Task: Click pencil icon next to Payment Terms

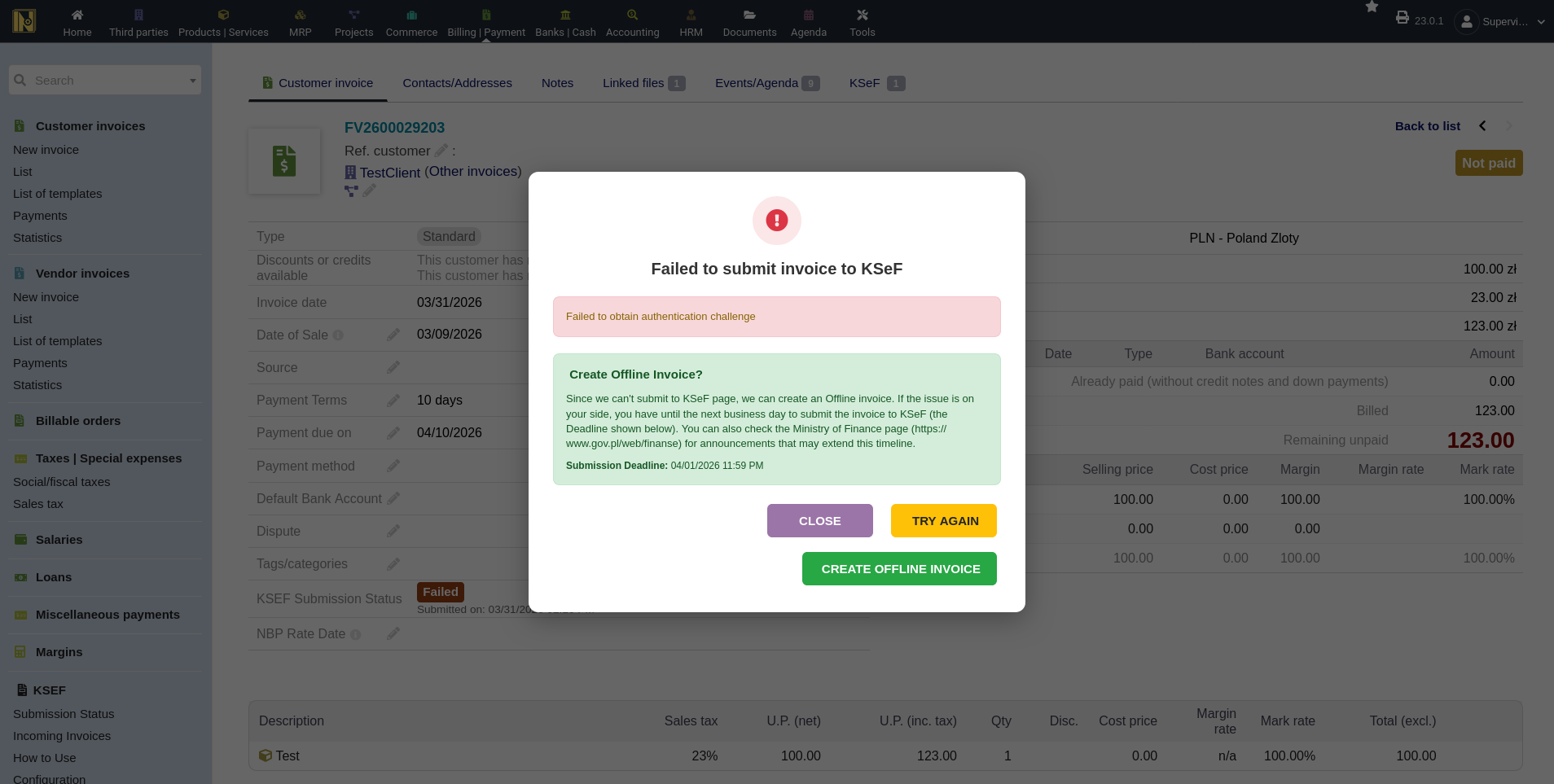Action: coord(393,401)
